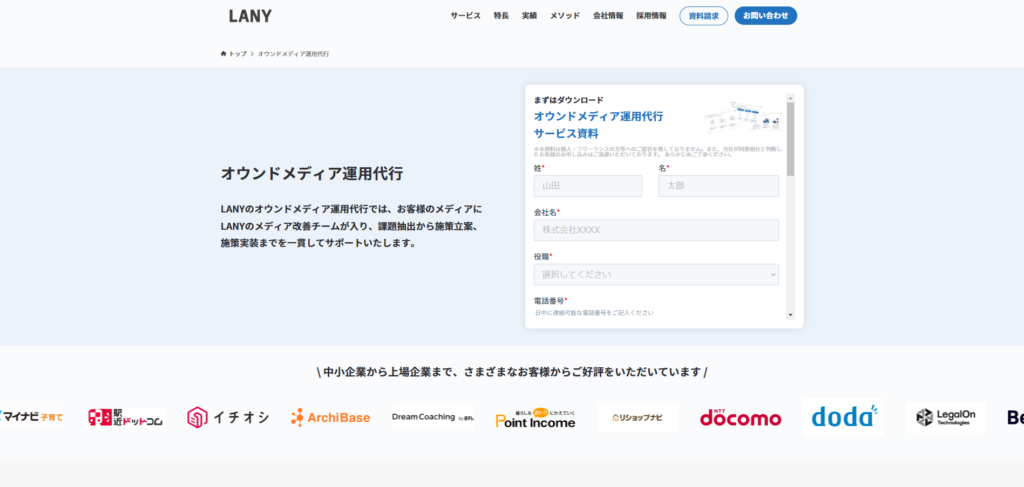Click the まずはダウンロード text
Screen dimensions: 1024x487
click(568, 100)
